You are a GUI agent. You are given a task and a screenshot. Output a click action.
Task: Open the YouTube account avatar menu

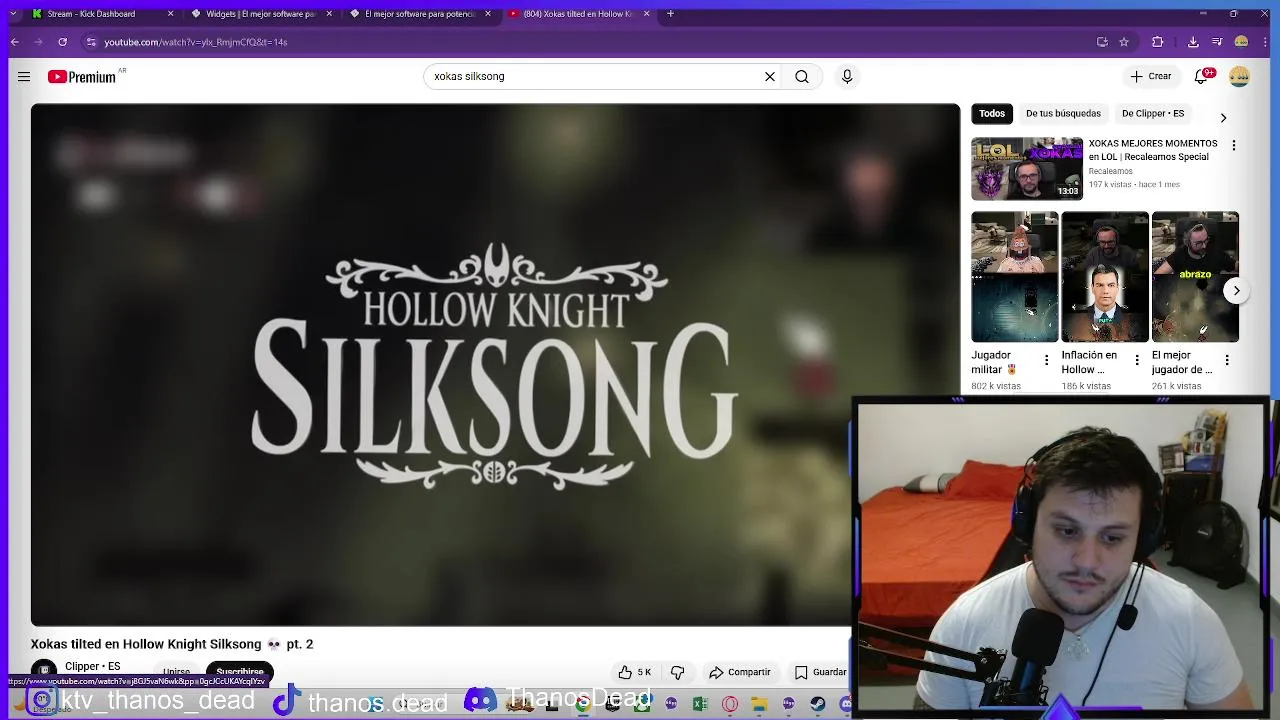(1239, 76)
